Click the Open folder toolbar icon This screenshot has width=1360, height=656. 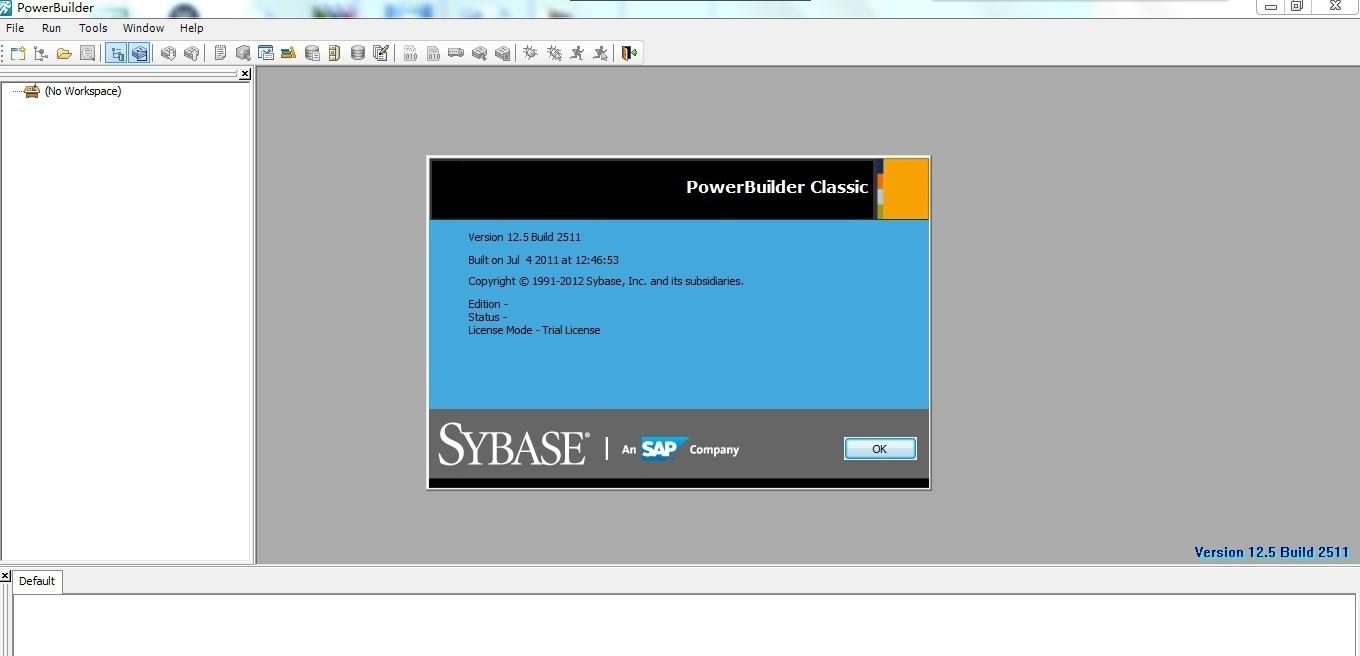pos(64,53)
